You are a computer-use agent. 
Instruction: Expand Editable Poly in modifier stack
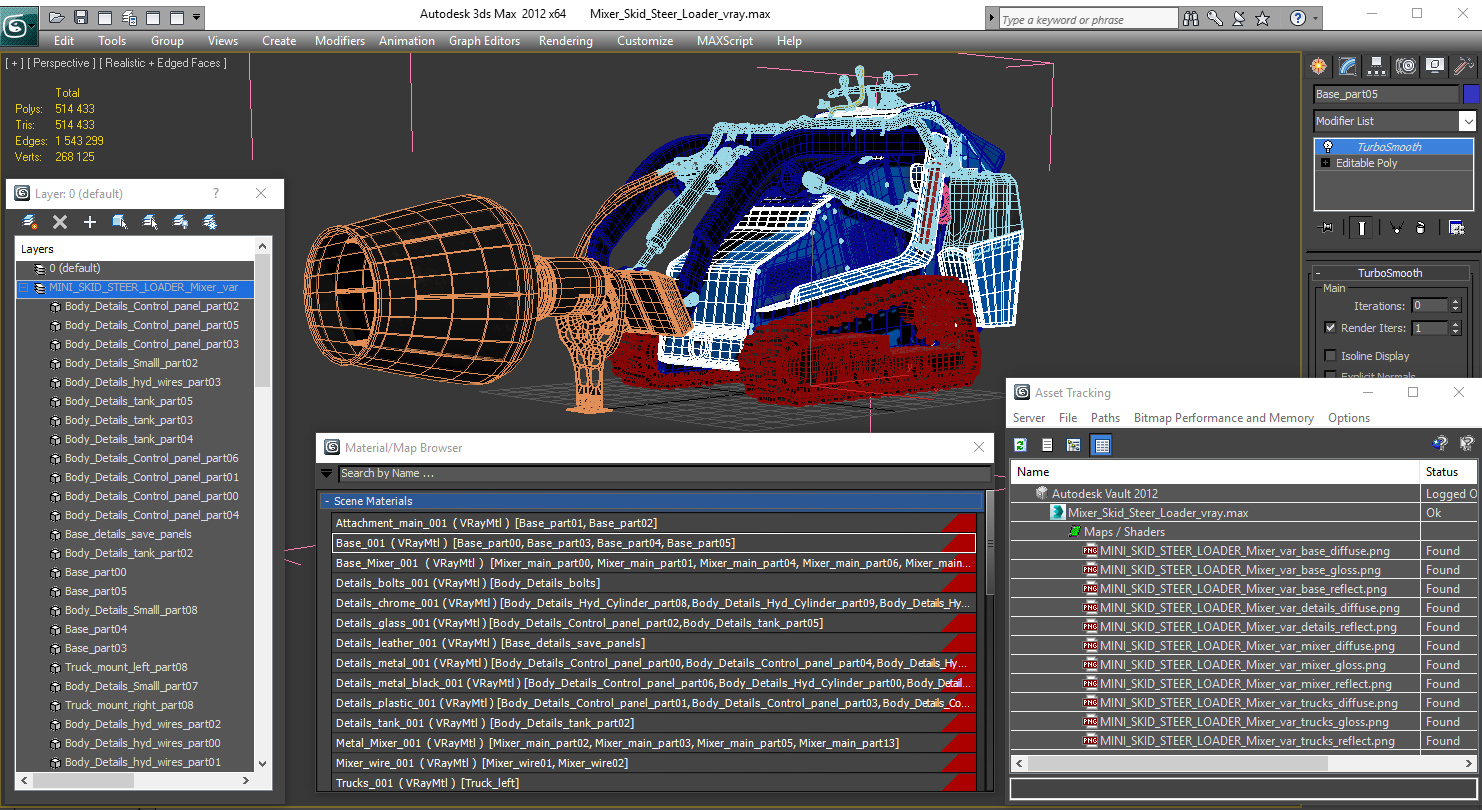point(1326,163)
